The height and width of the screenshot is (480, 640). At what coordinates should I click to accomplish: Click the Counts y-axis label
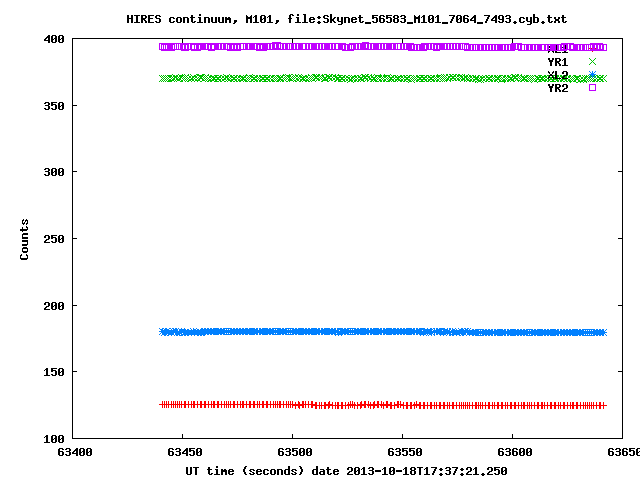(x=24, y=239)
